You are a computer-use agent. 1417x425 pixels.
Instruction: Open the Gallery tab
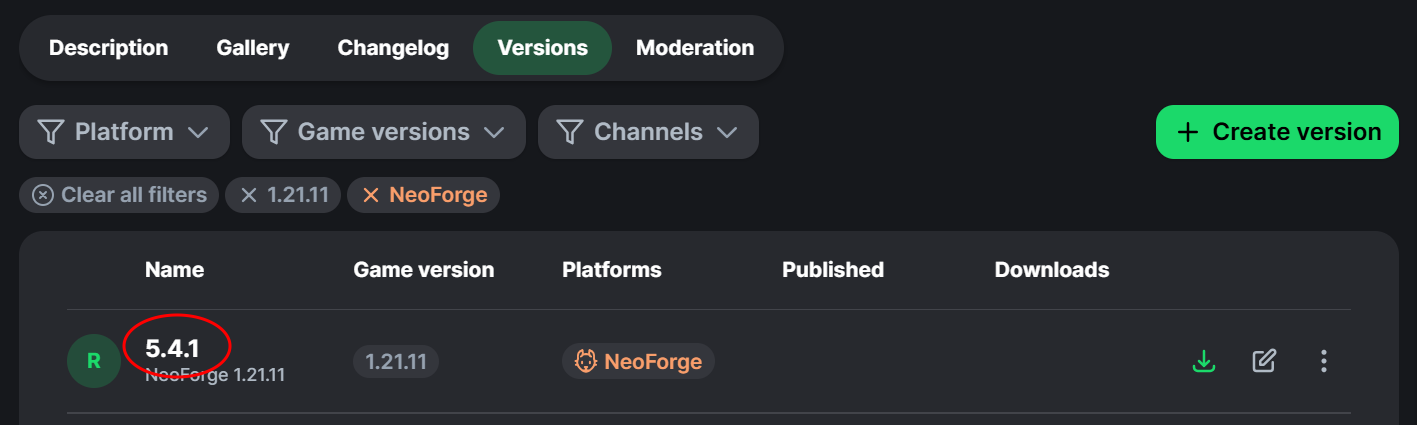point(253,48)
